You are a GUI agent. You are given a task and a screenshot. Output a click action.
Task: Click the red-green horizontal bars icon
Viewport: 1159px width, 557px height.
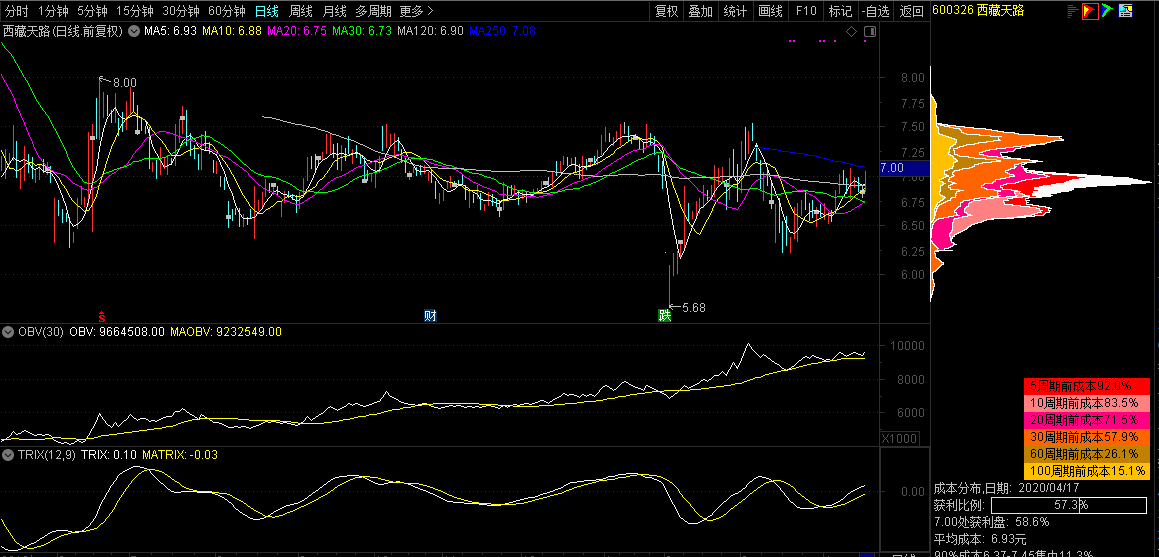[1072, 10]
